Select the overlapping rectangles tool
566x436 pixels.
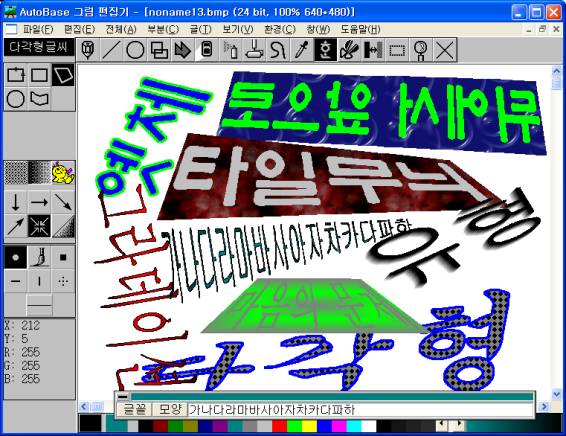(159, 50)
